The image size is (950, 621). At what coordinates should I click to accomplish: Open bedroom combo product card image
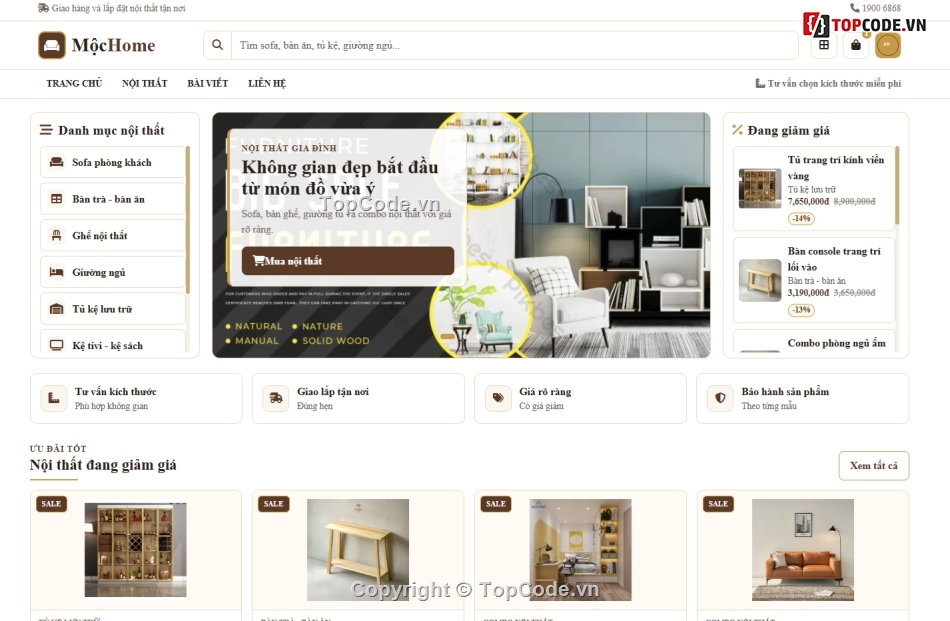coord(580,550)
